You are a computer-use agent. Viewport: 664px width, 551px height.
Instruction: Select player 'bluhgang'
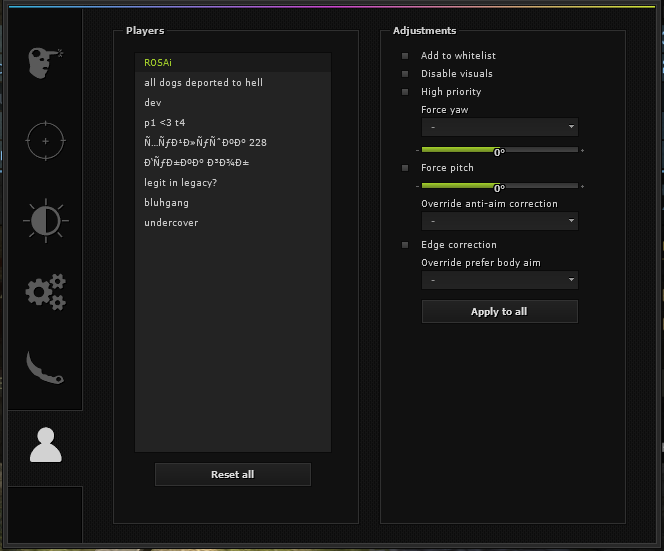pyautogui.click(x=233, y=202)
